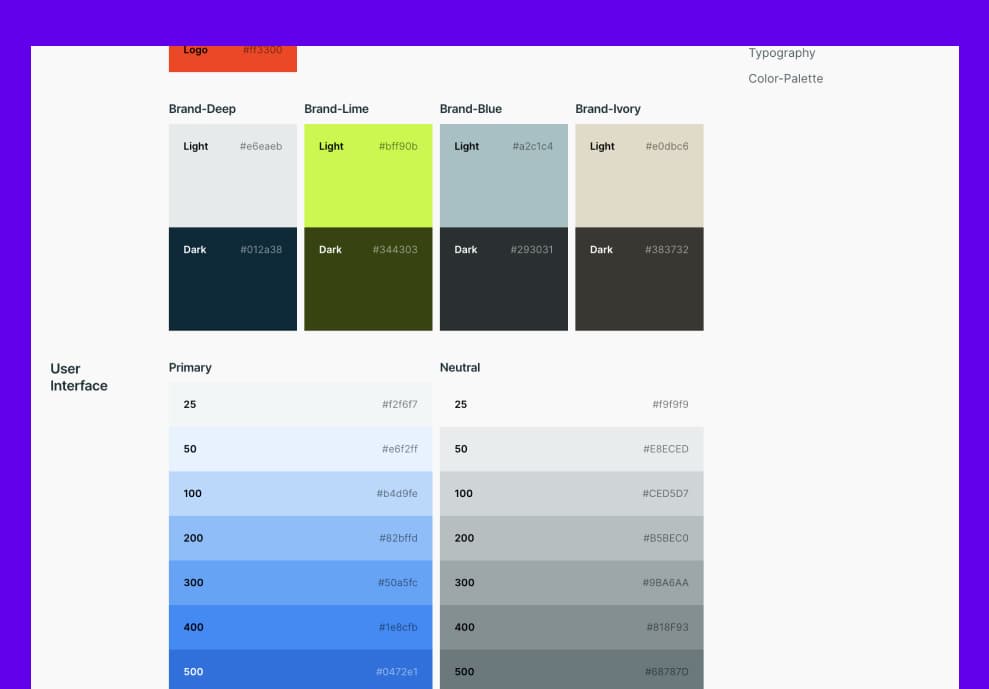989x689 pixels.
Task: Go to the Color-Palette nav link
Action: point(785,78)
